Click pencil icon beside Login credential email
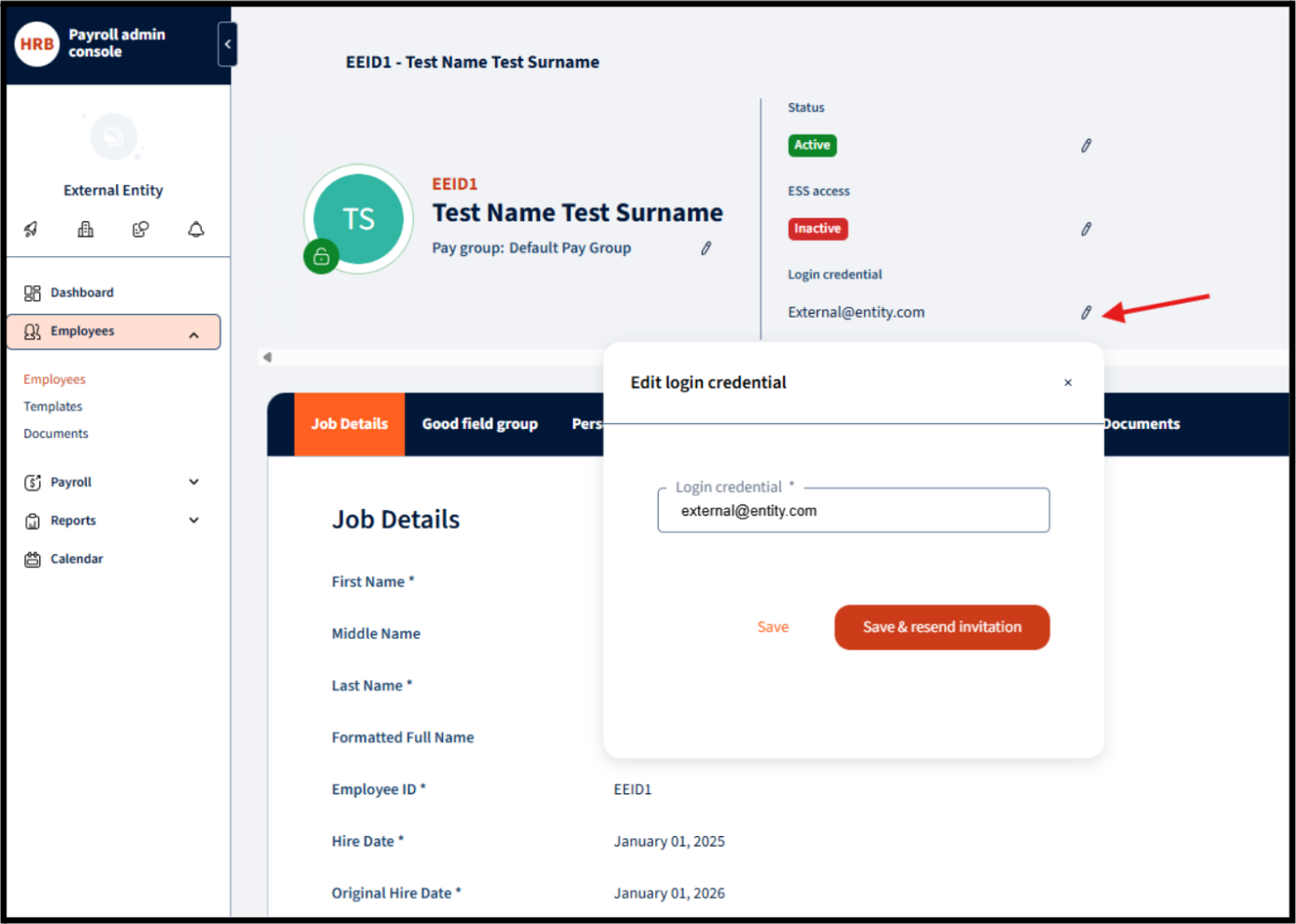 [x=1086, y=312]
